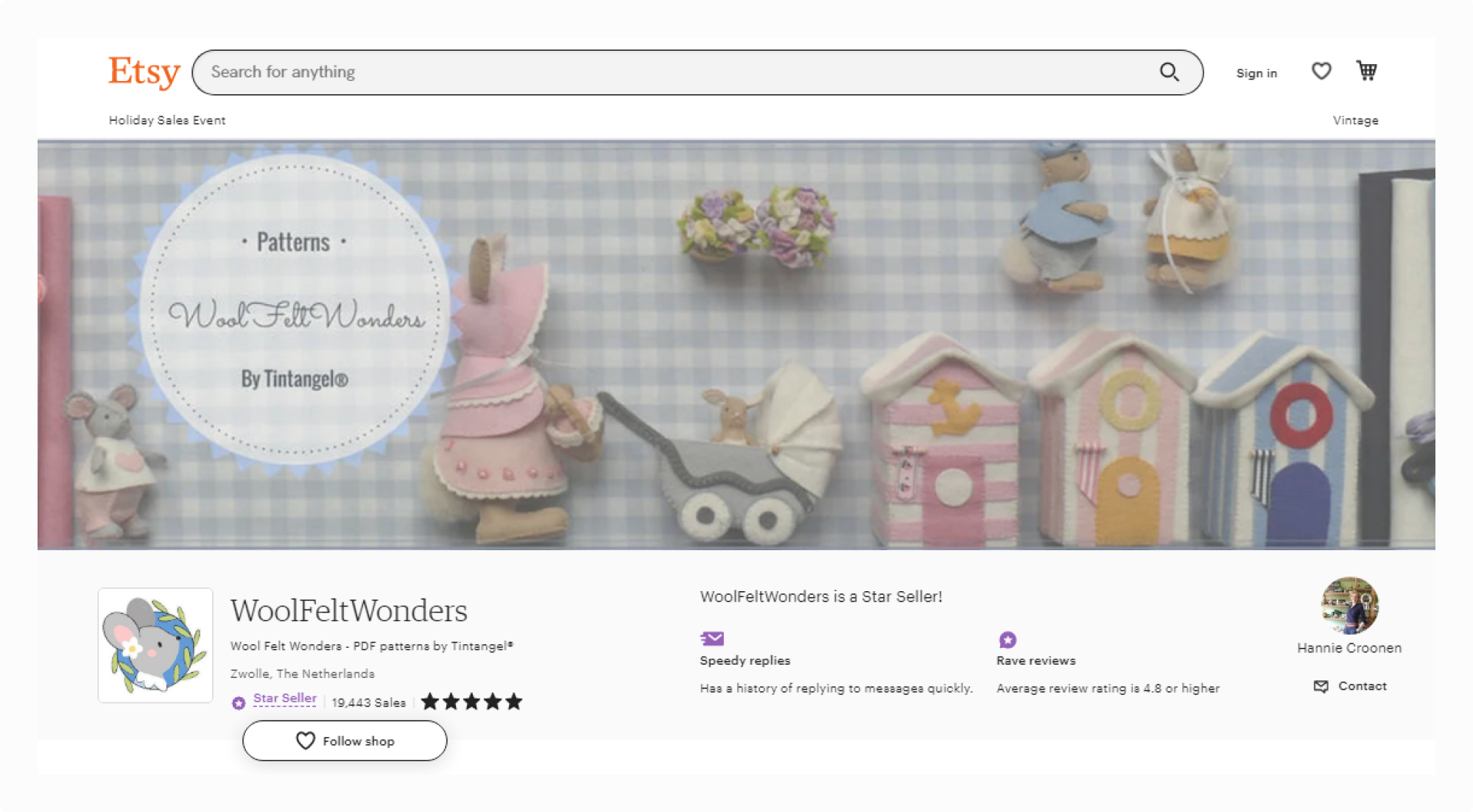Click the Speedy replies envelope icon
The height and width of the screenshot is (812, 1473).
point(712,638)
